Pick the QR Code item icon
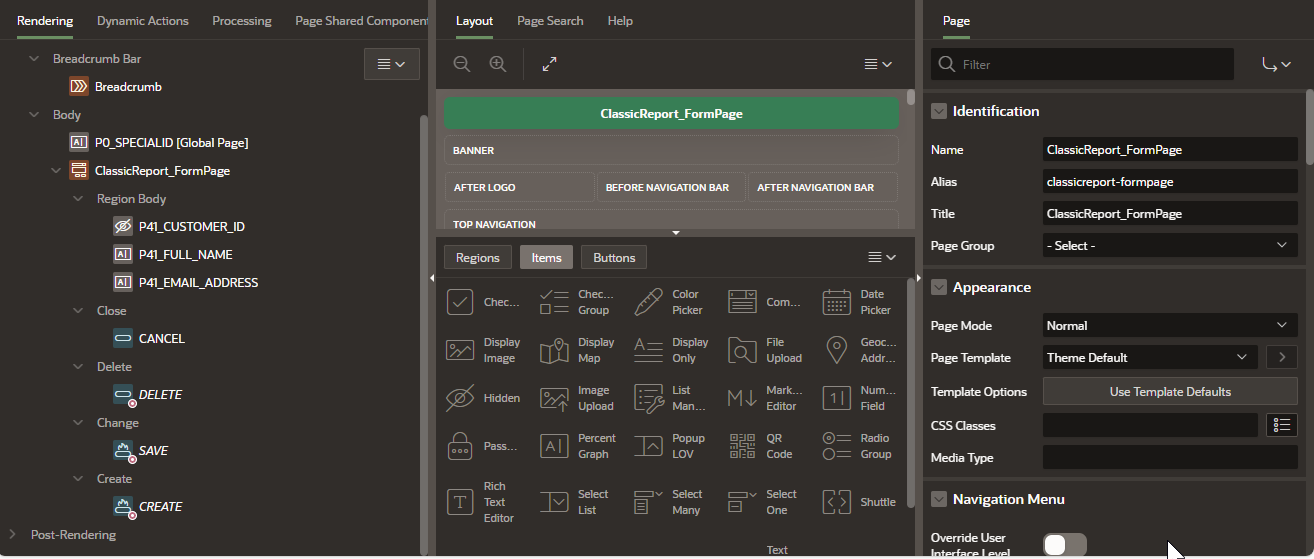1314x559 pixels. 743,446
